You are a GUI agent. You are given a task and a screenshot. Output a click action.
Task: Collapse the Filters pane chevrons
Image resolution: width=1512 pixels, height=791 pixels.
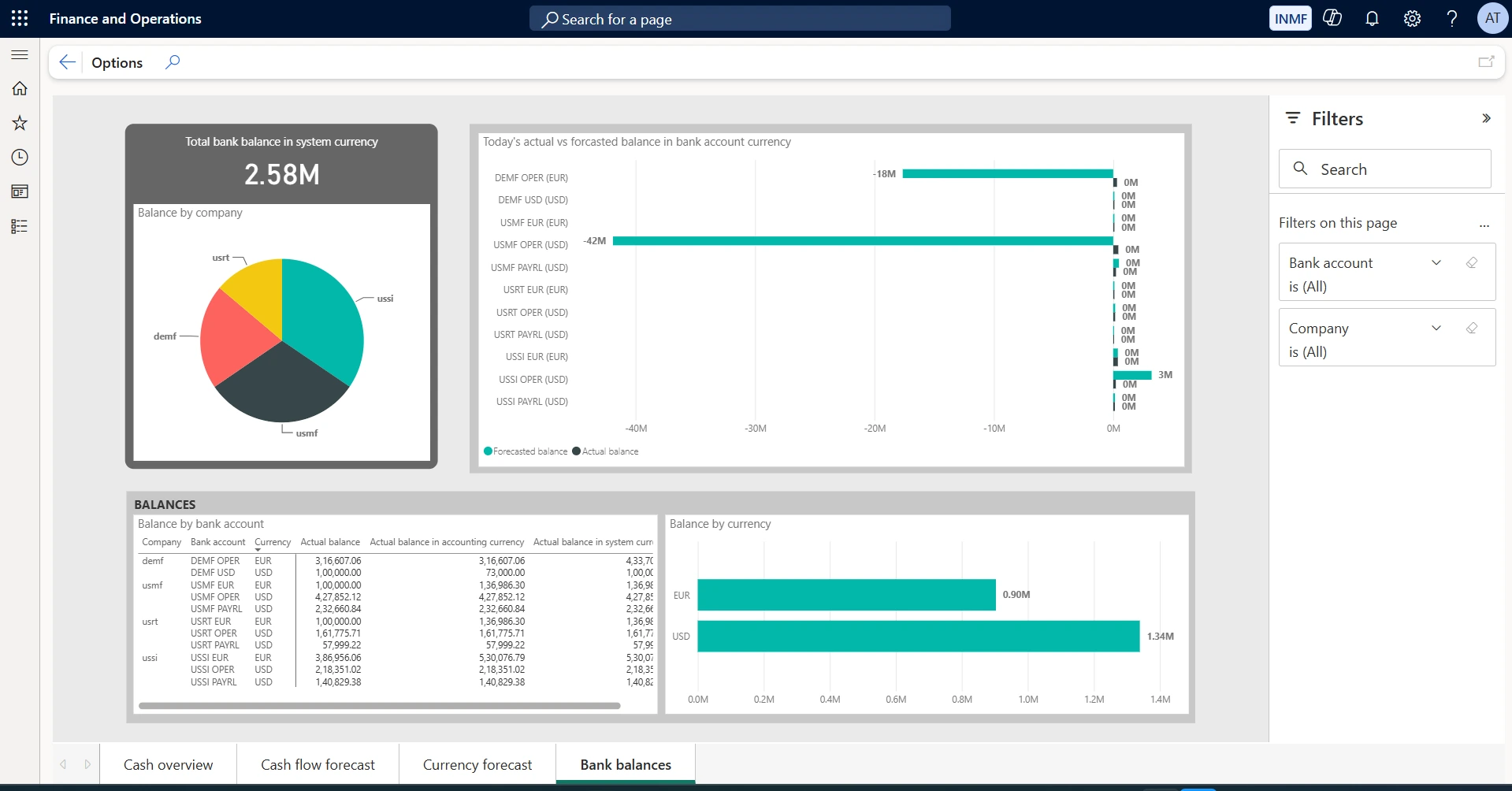(x=1486, y=118)
